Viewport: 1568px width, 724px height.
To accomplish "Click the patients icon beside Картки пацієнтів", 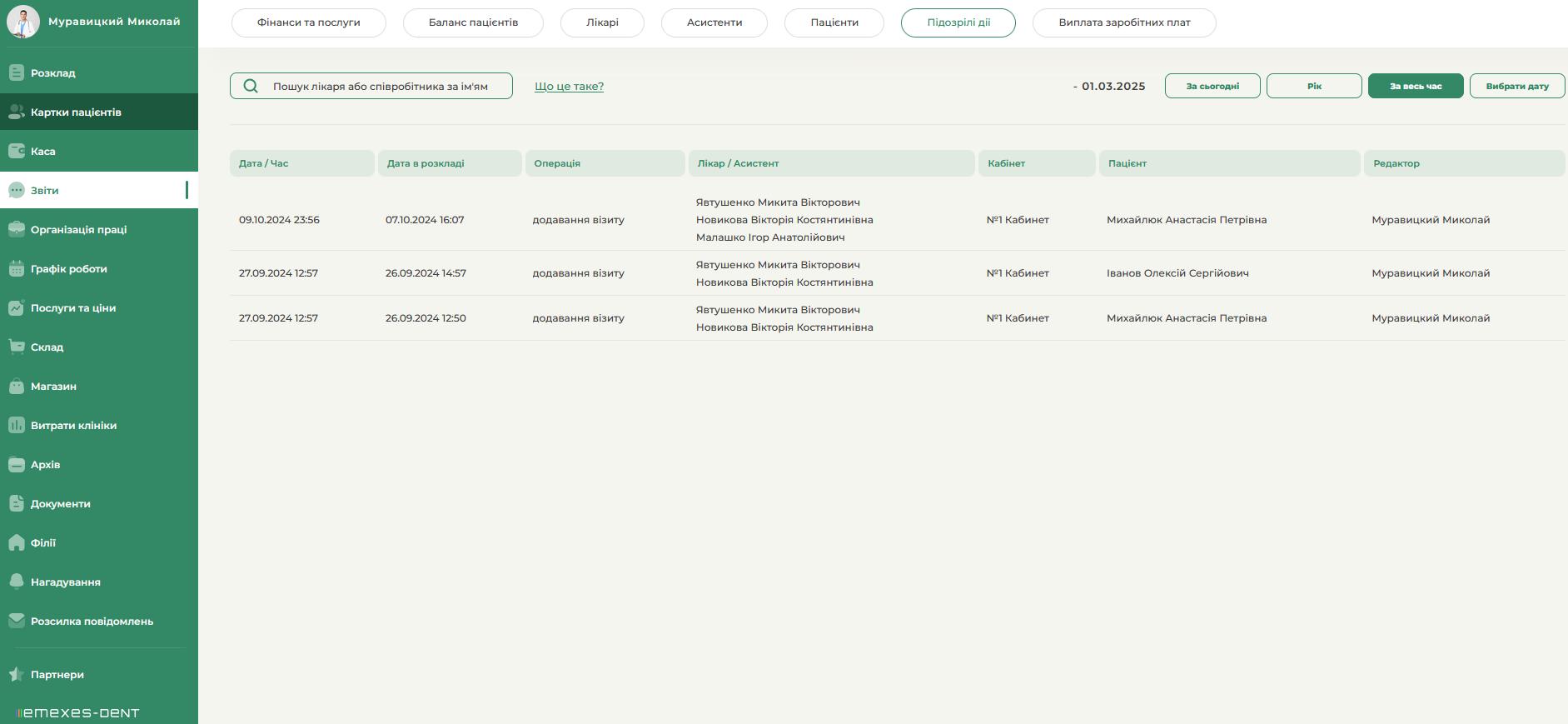I will 16,112.
